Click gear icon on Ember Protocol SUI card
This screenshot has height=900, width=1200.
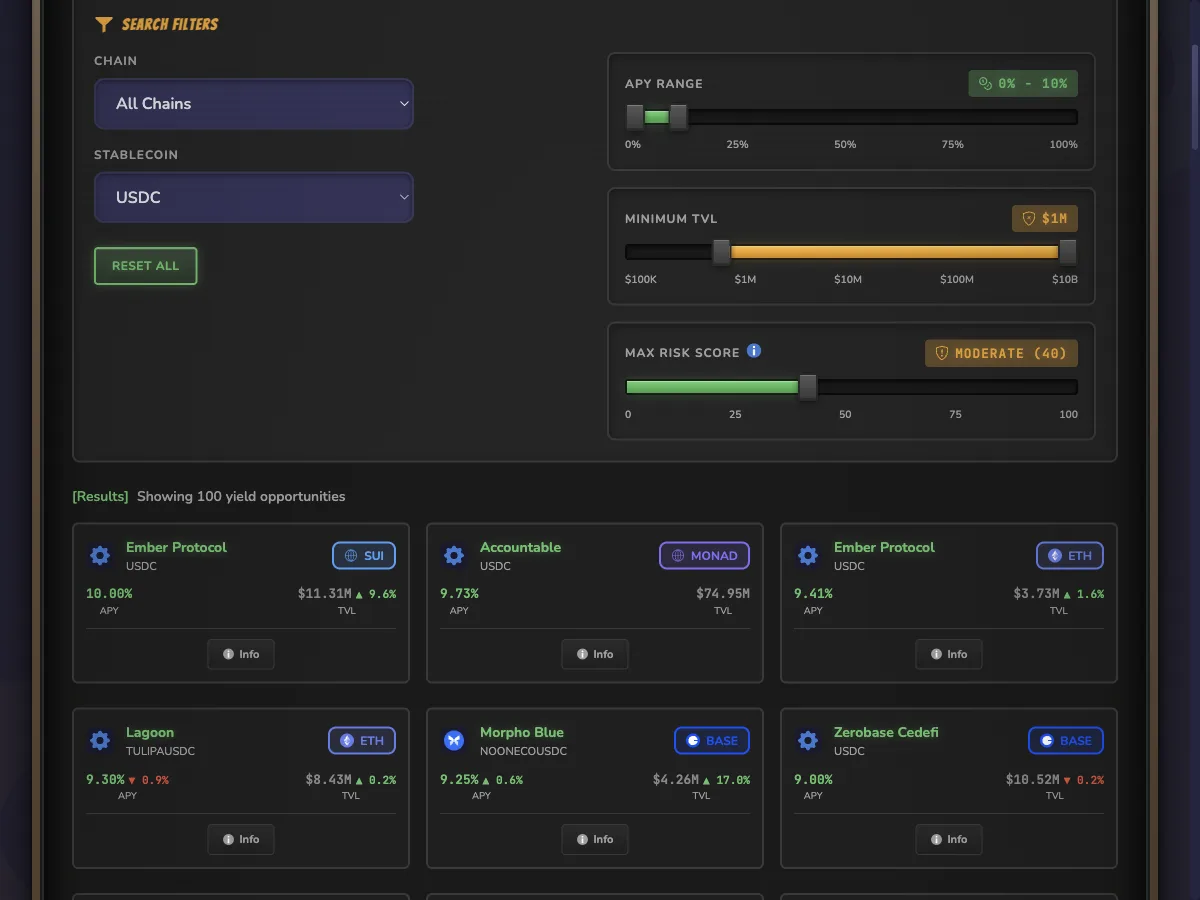point(100,556)
